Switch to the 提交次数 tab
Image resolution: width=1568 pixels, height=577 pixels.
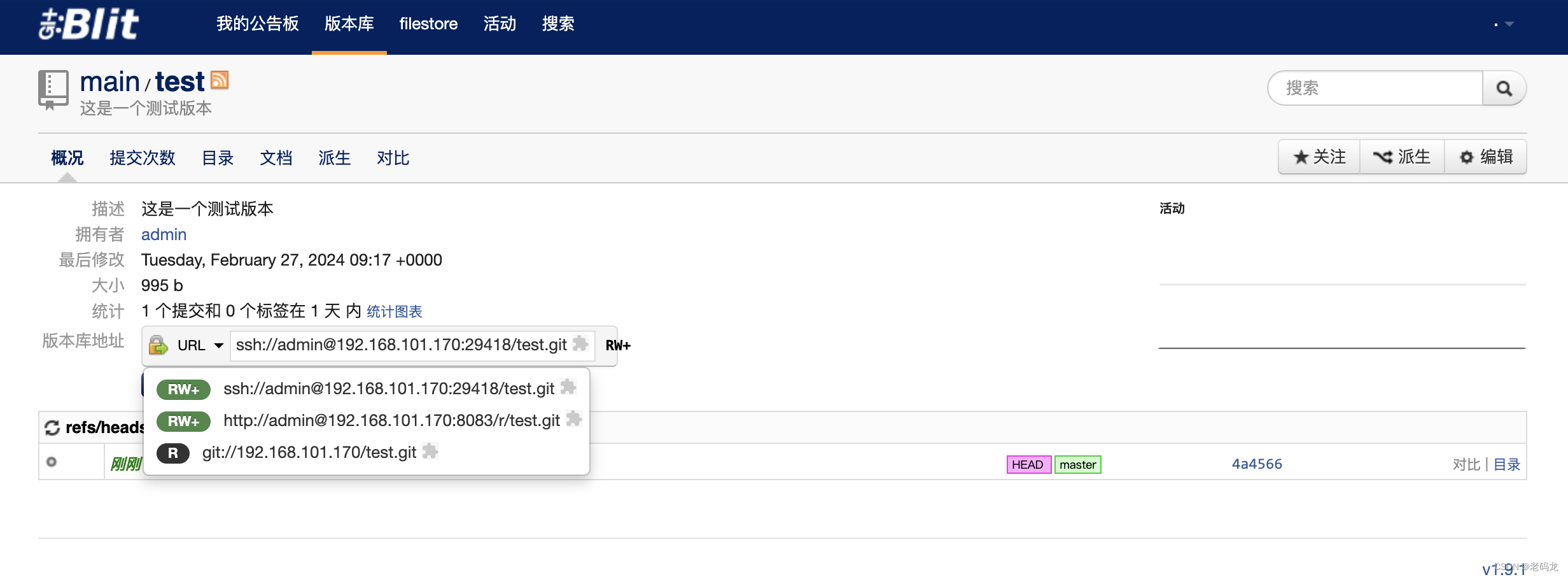(143, 158)
